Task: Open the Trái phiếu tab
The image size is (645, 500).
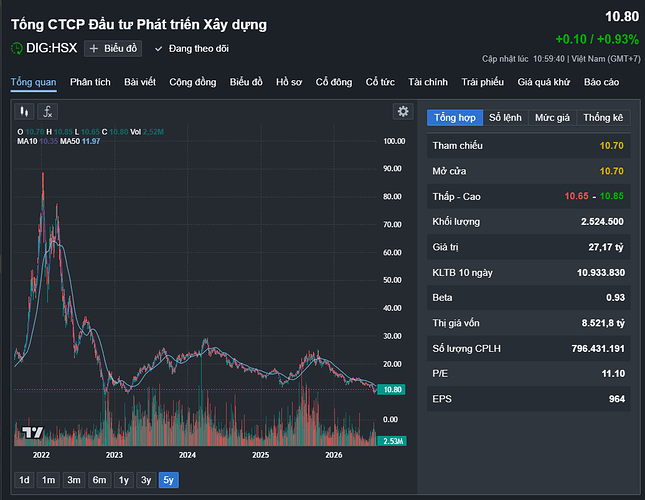Action: click(483, 82)
